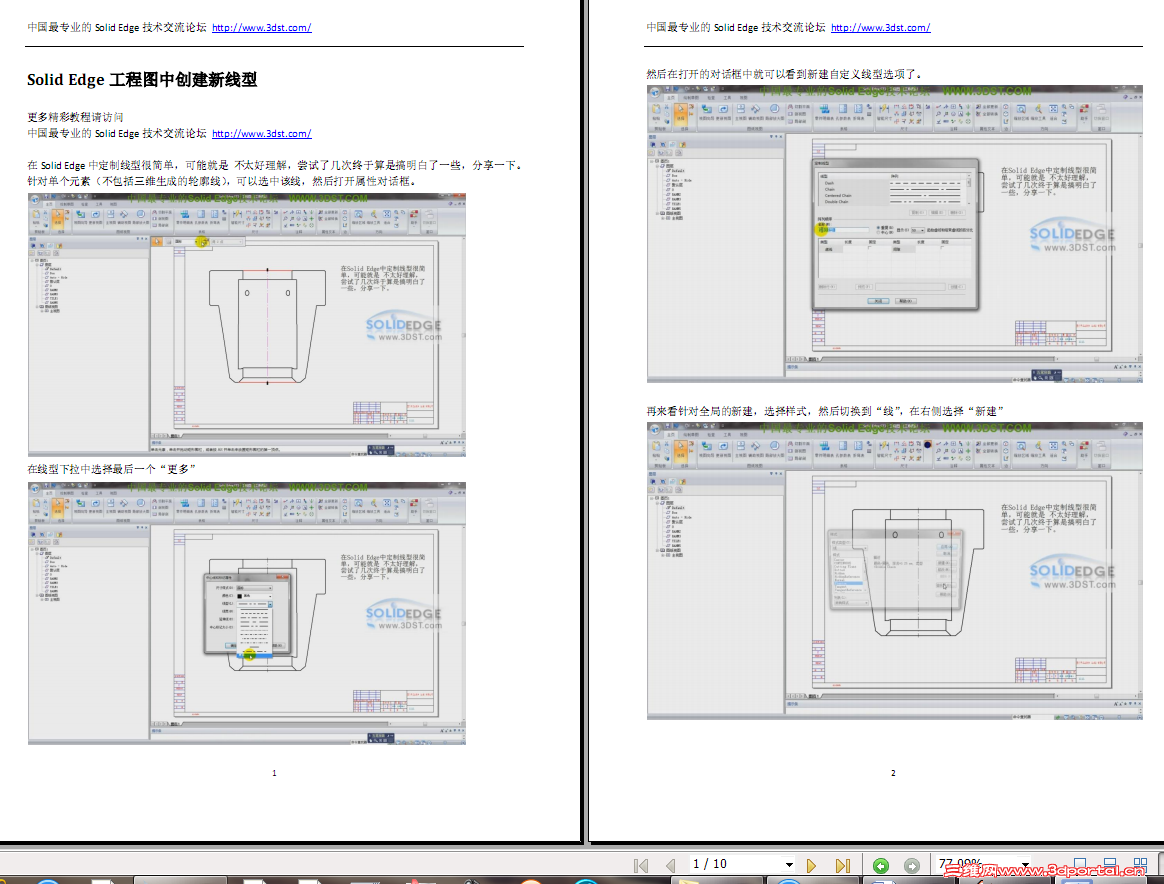Click the screenshot showing the style dialog on page 2
The image size is (1164, 884).
(x=895, y=571)
